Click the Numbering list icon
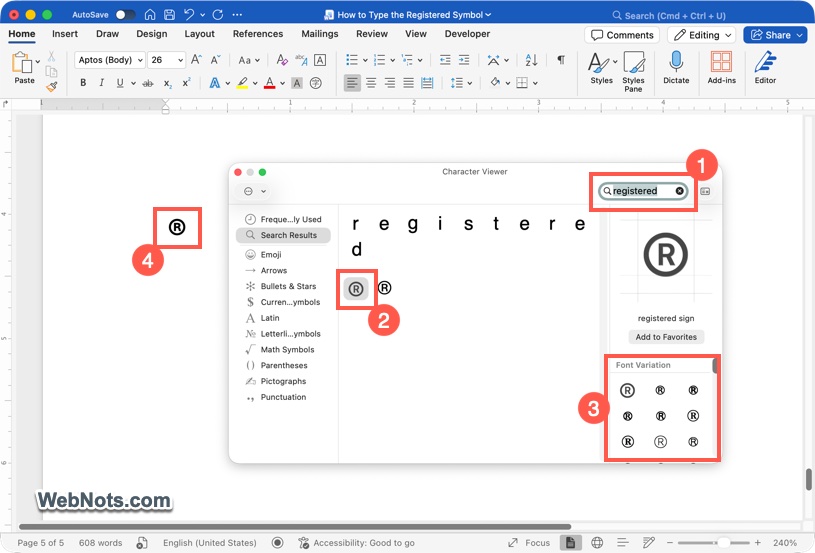The image size is (815, 553). pyautogui.click(x=380, y=60)
